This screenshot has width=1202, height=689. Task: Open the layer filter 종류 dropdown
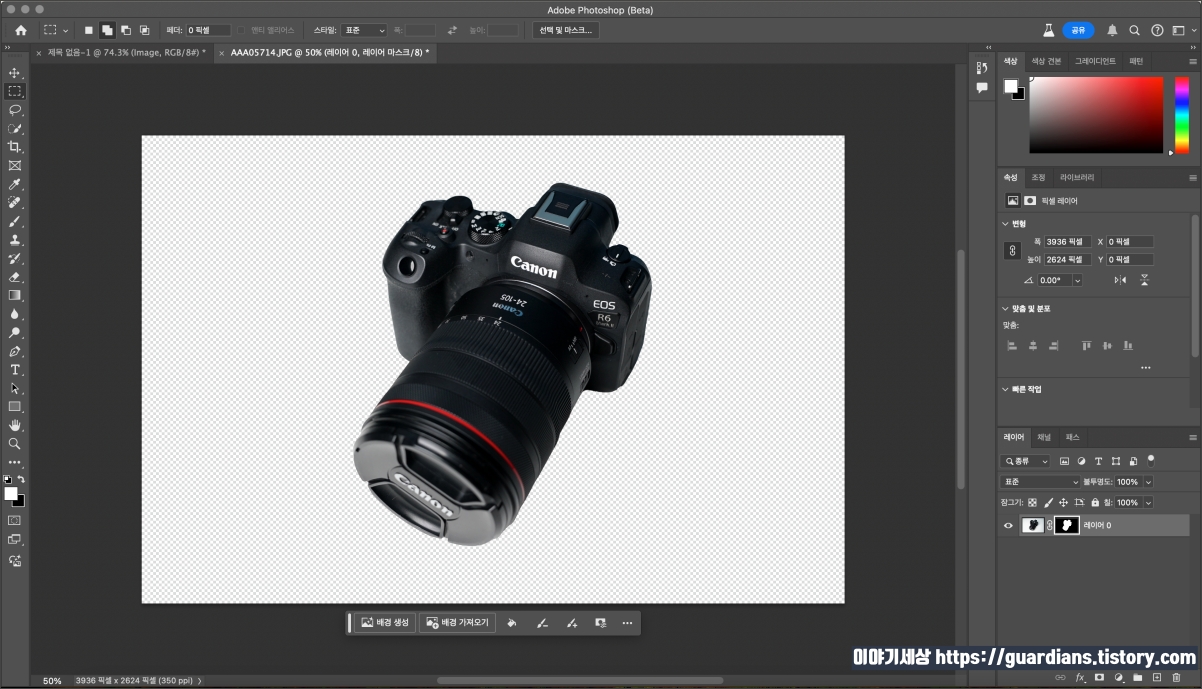click(1025, 461)
